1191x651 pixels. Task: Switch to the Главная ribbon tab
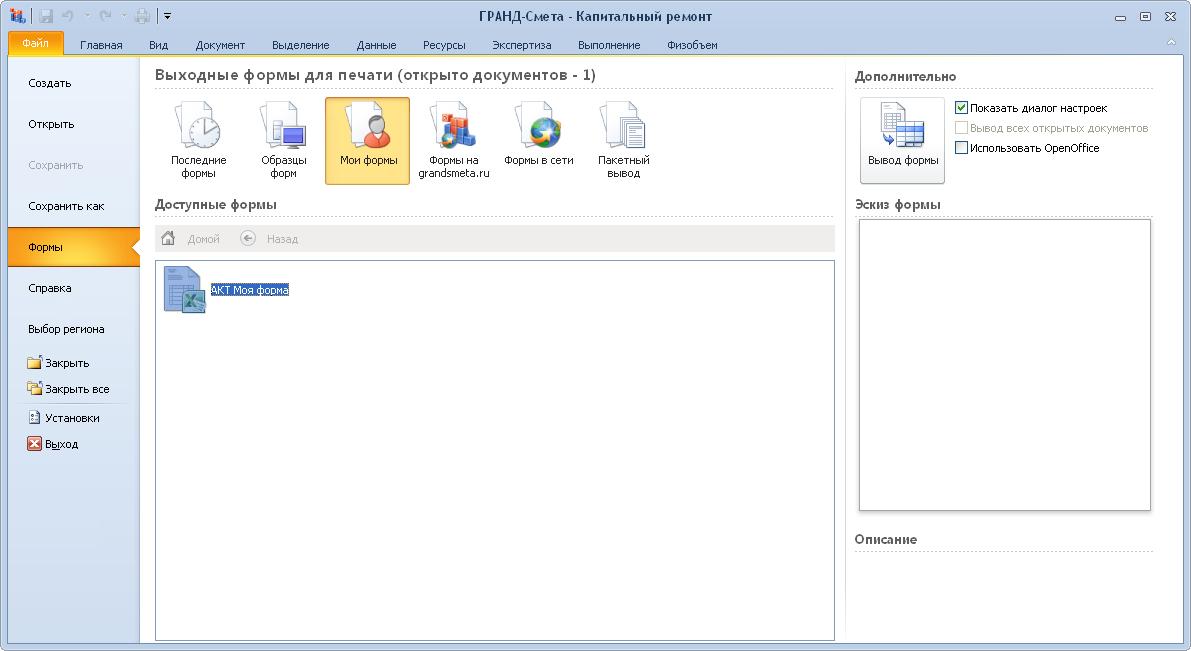point(101,45)
